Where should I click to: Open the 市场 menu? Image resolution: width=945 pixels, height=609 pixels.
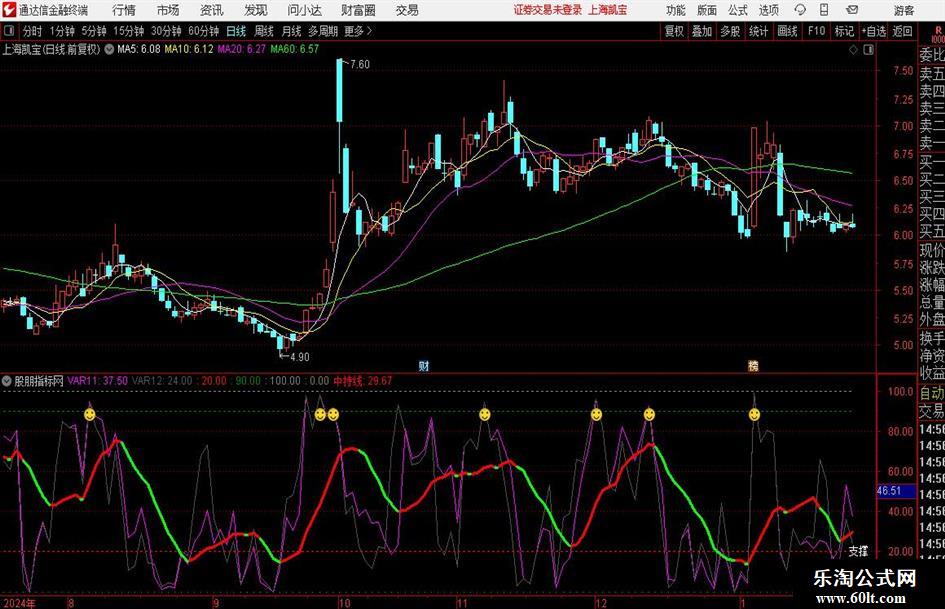coord(168,10)
